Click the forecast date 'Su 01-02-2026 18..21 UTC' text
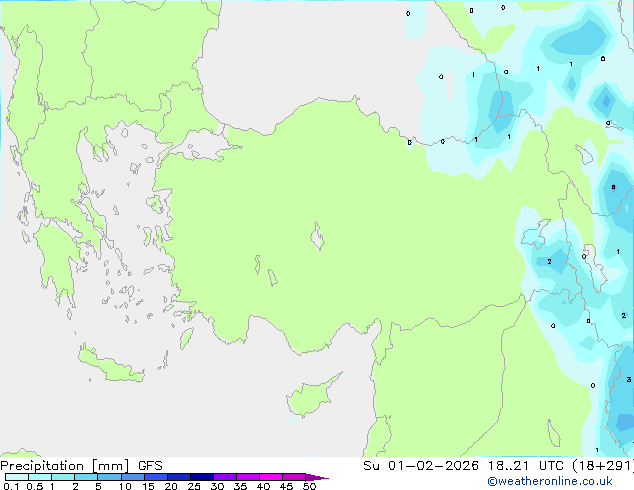 pos(463,466)
